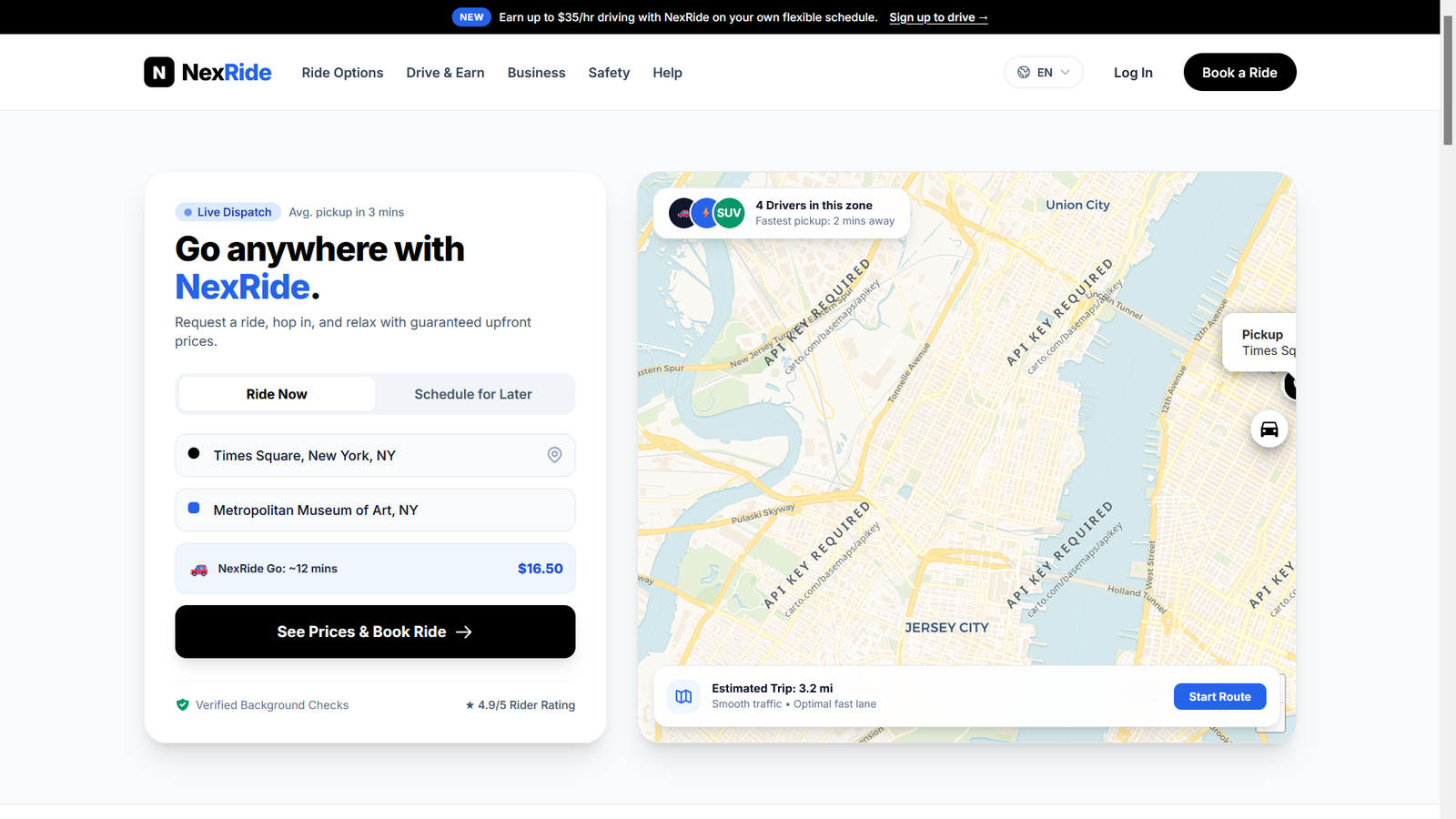Image resolution: width=1456 pixels, height=819 pixels.
Task: Click the blue lightning driver avatar
Action: [705, 213]
